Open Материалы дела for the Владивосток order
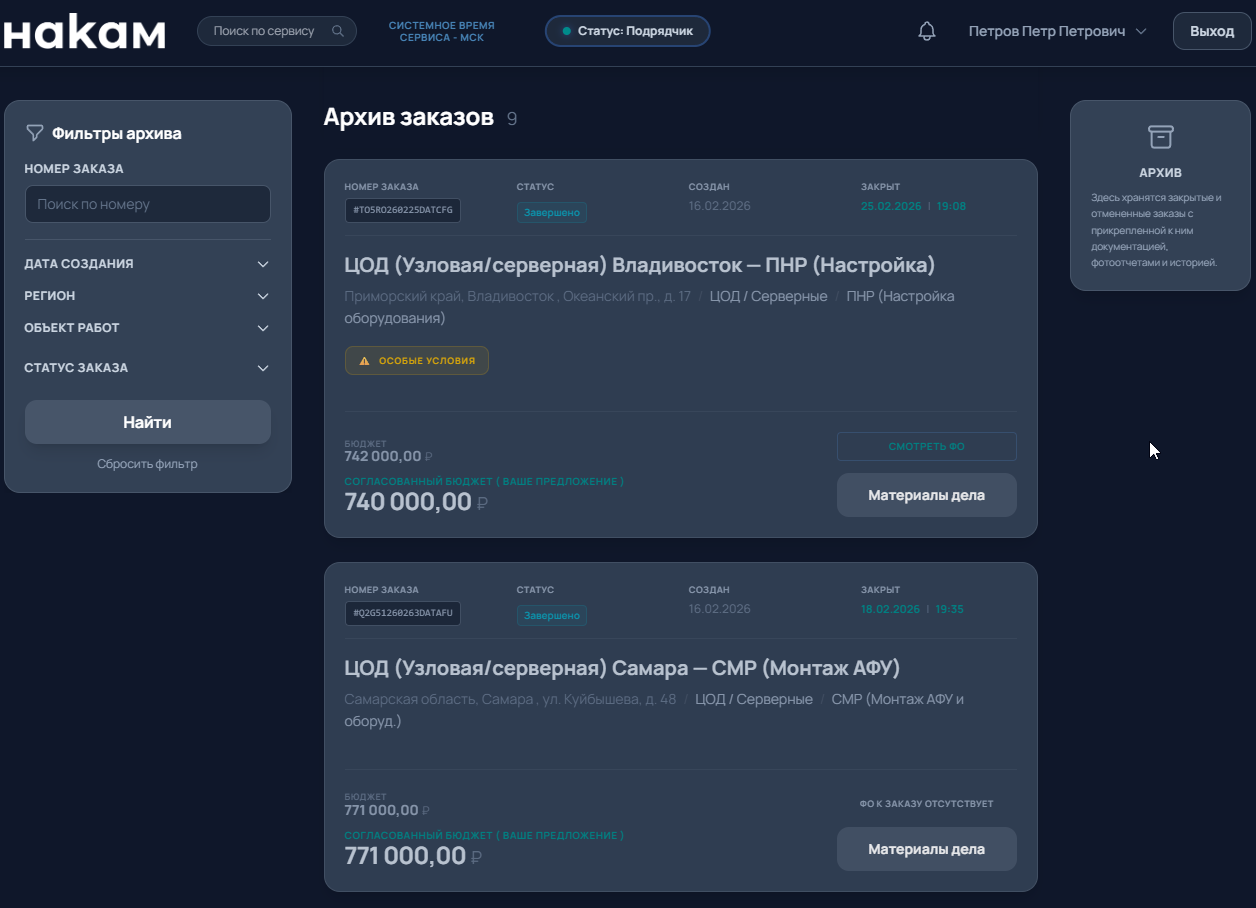Viewport: 1256px width, 908px height. 927,495
